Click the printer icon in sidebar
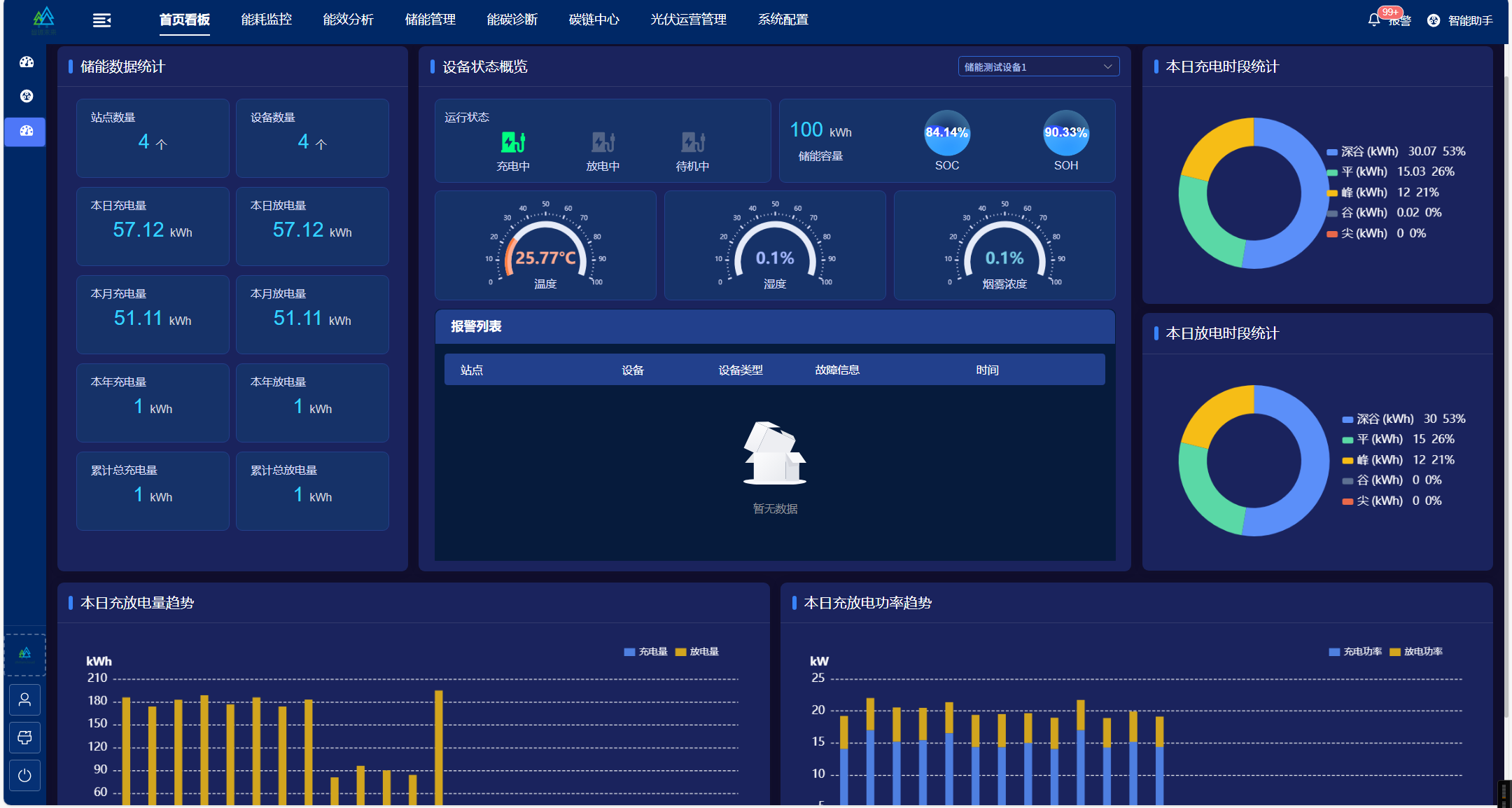Screen dimensions: 1512x808 click(24, 737)
